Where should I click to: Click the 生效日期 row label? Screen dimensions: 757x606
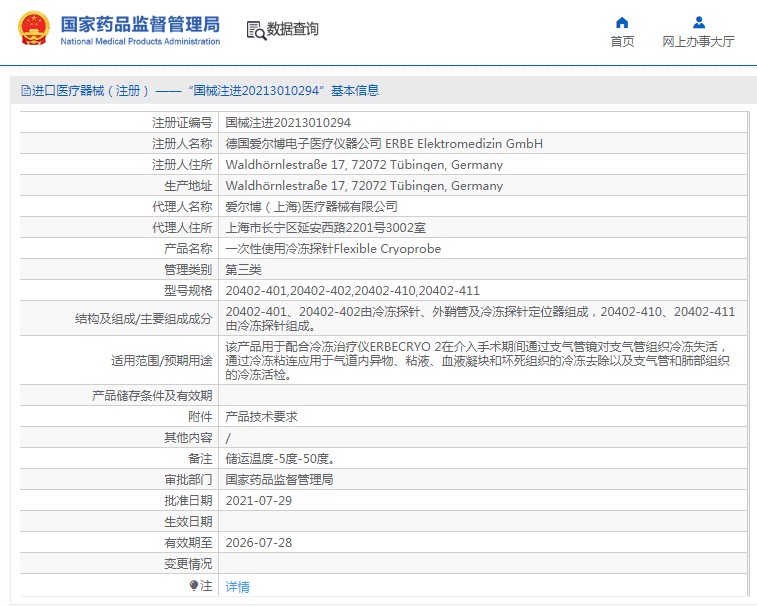coord(188,522)
